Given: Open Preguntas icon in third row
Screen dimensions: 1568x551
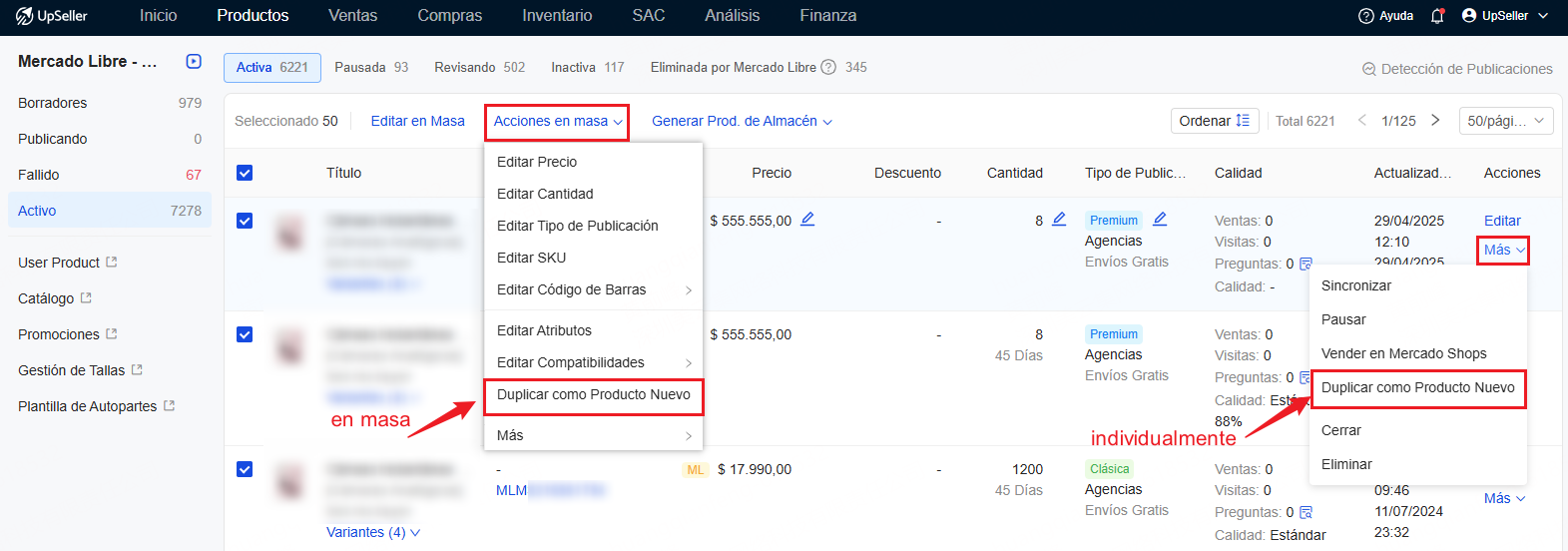Looking at the screenshot, I should click(x=1306, y=512).
